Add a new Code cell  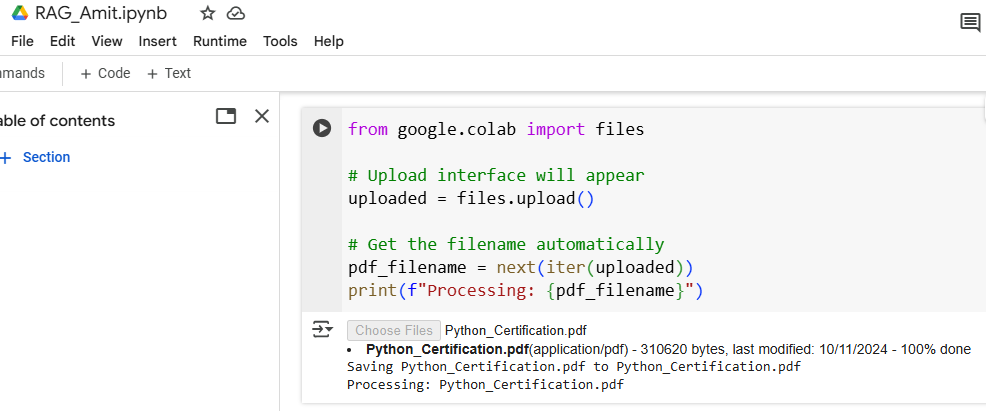(x=105, y=74)
